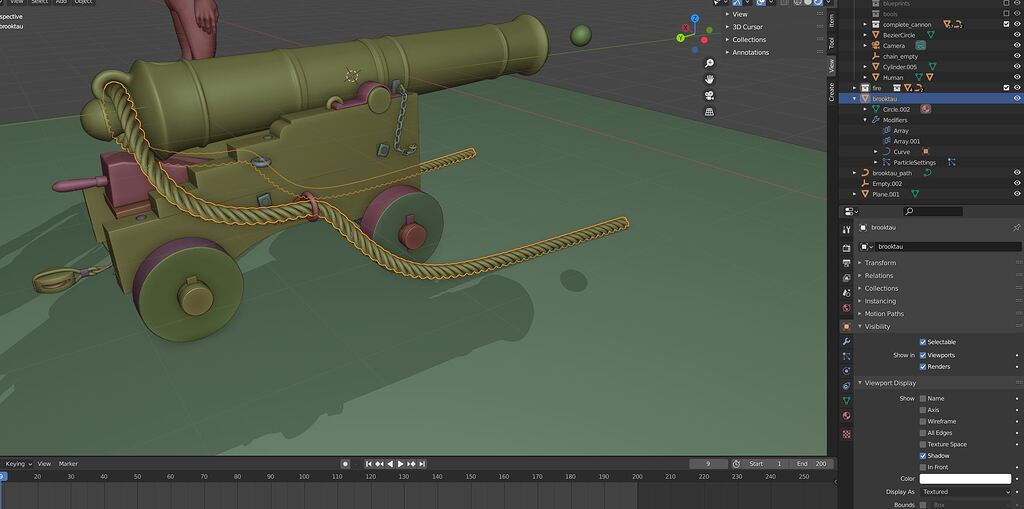
Task: Expand the Motion Paths panel
Action: [884, 314]
